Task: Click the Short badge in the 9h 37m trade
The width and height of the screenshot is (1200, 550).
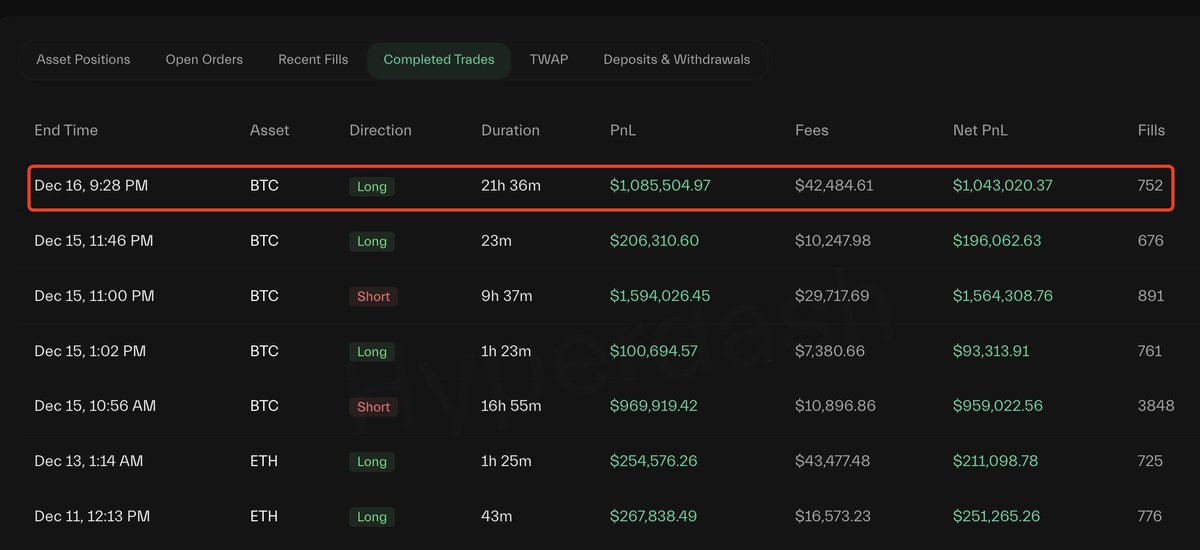Action: pyautogui.click(x=373, y=297)
